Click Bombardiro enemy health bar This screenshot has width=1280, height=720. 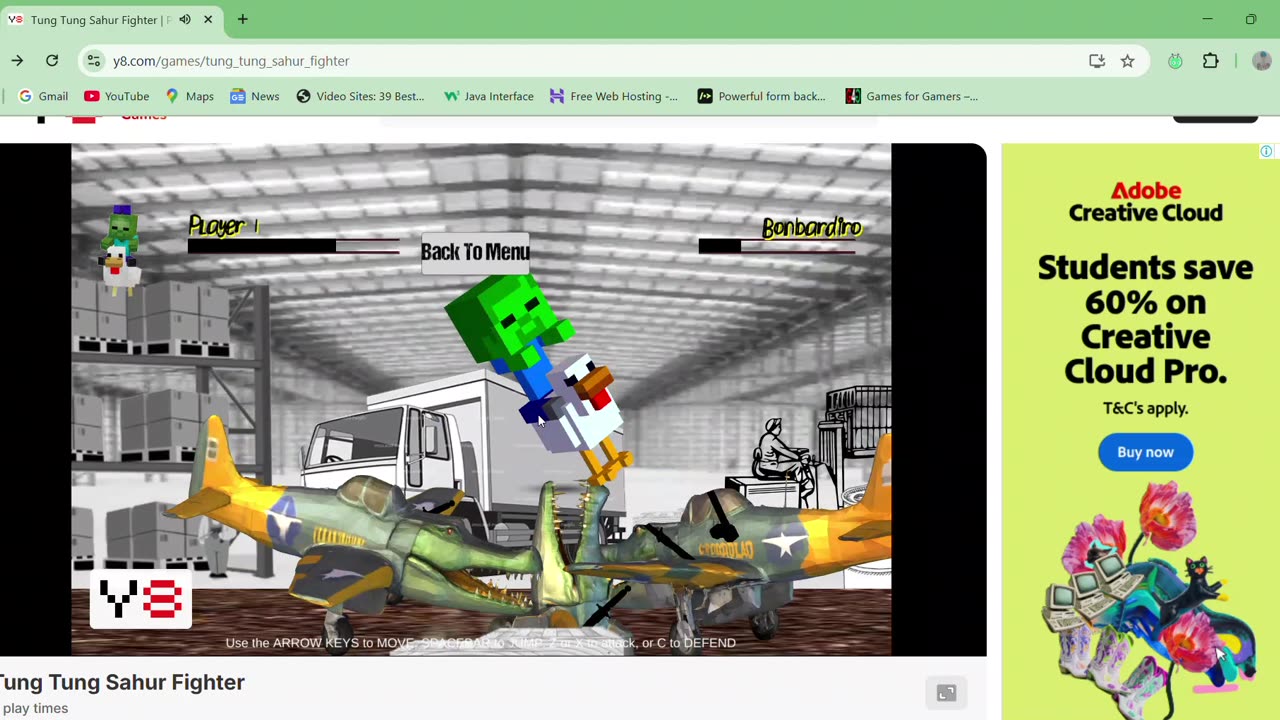(777, 246)
